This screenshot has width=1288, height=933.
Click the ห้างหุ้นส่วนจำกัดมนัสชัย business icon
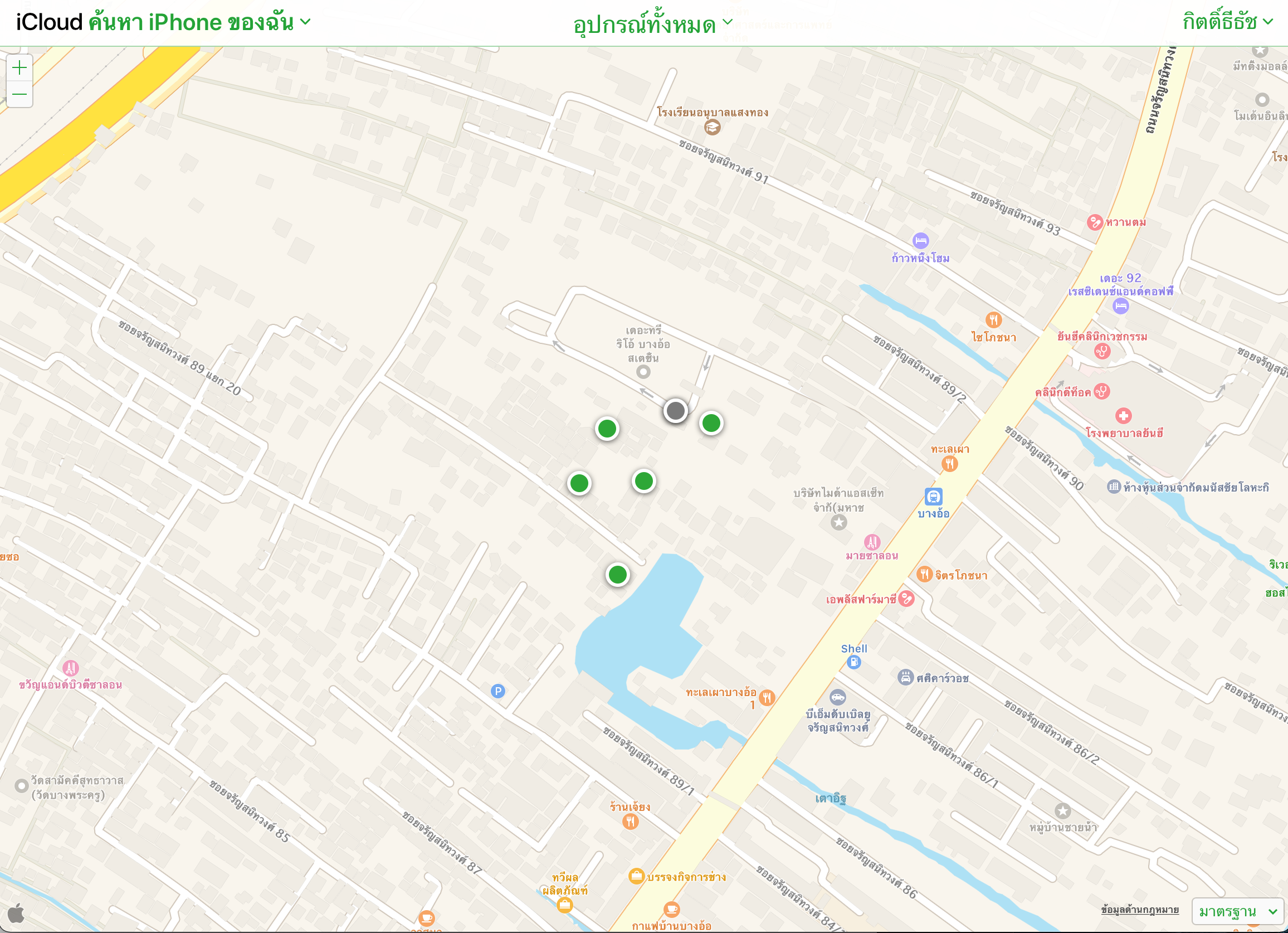(x=1114, y=487)
